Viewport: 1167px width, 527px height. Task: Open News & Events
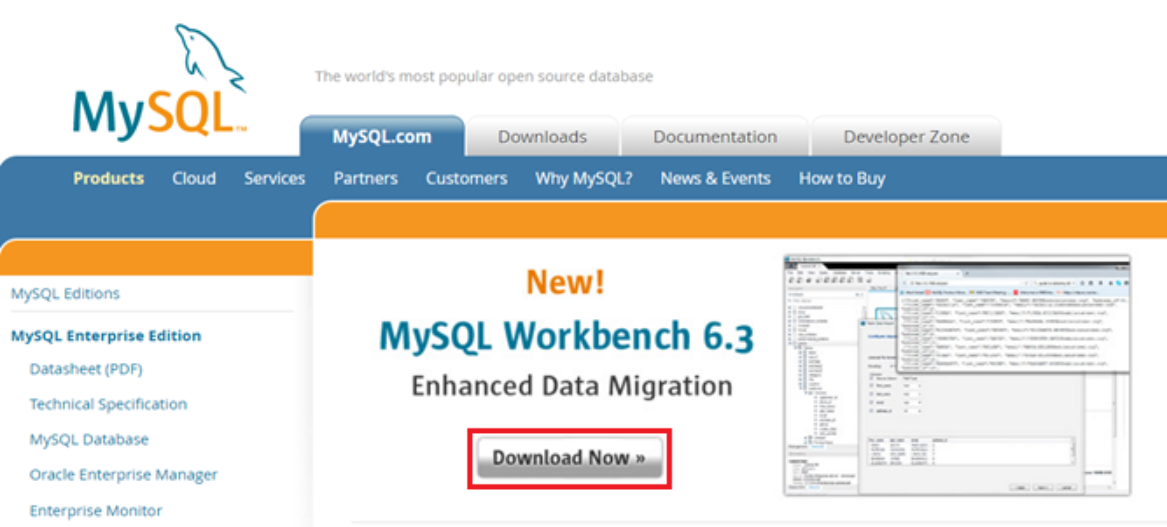click(x=715, y=179)
